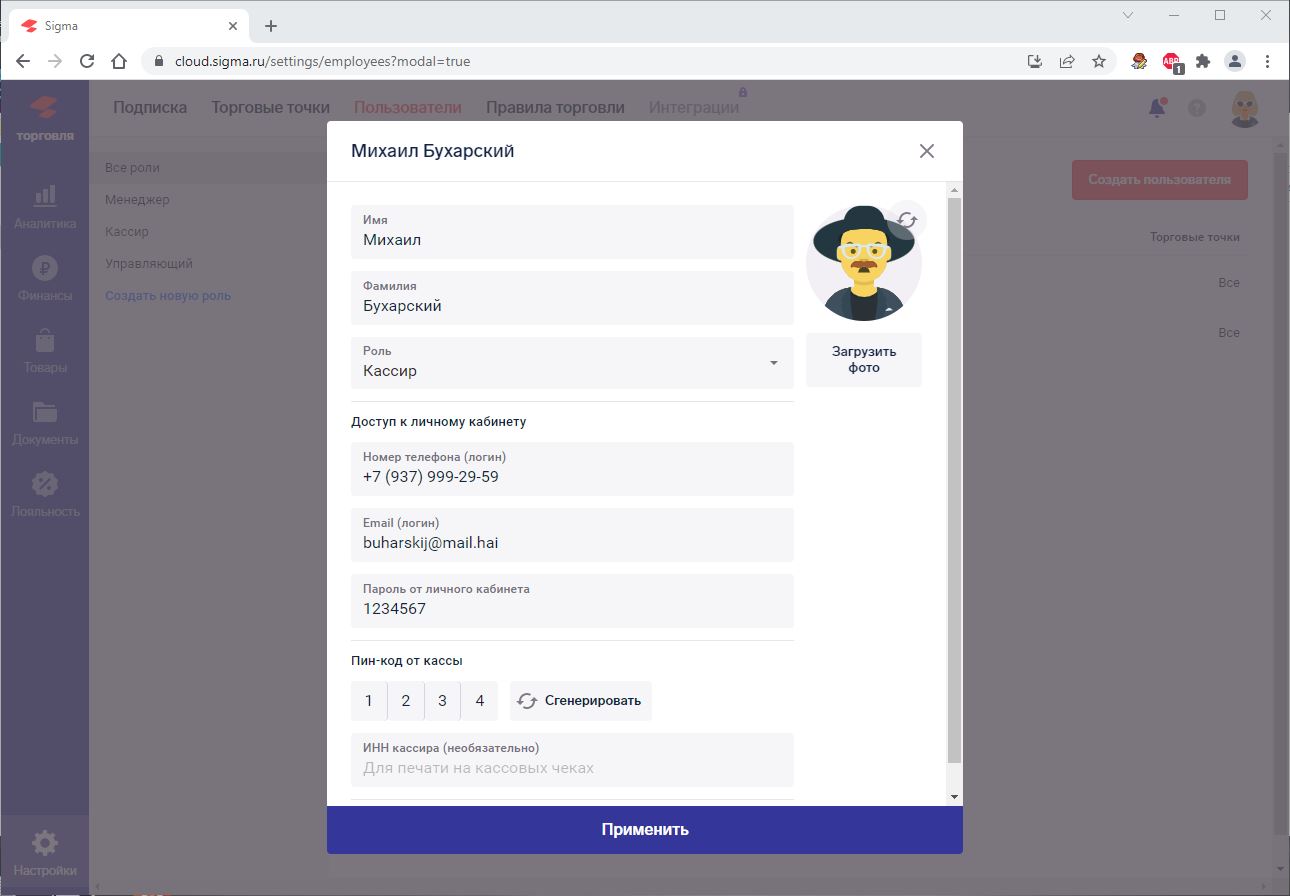Open Товары from the left sidebar

pos(45,348)
